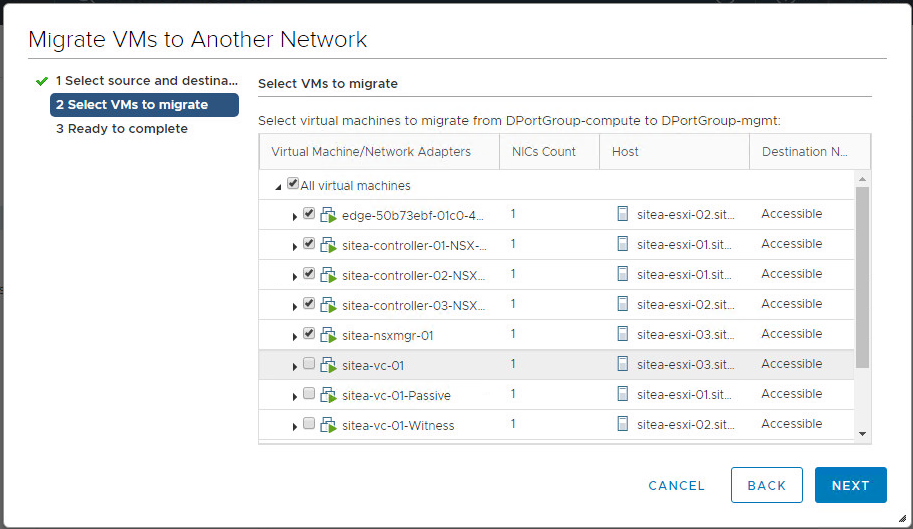Screen dimensions: 913x529
Task: Check the sitea-vc-01 checkbox
Action: [x=309, y=364]
